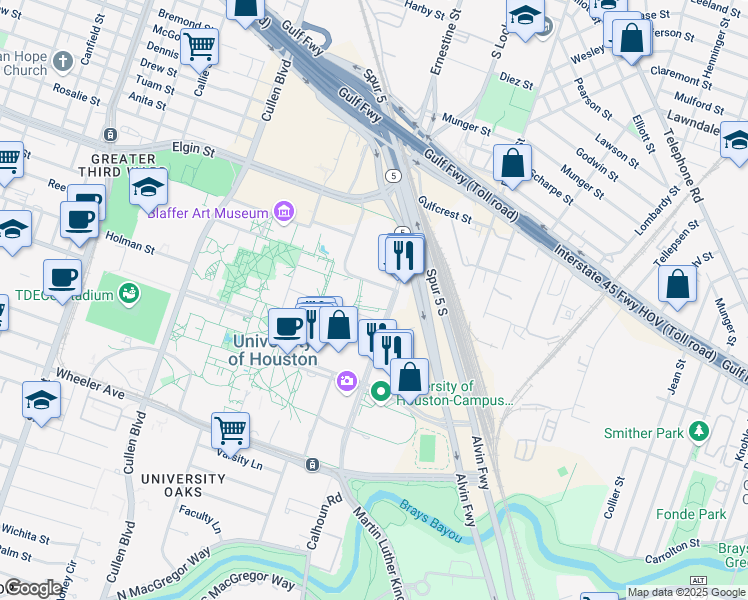Select the shopping cart marker near Callie St

200,49
